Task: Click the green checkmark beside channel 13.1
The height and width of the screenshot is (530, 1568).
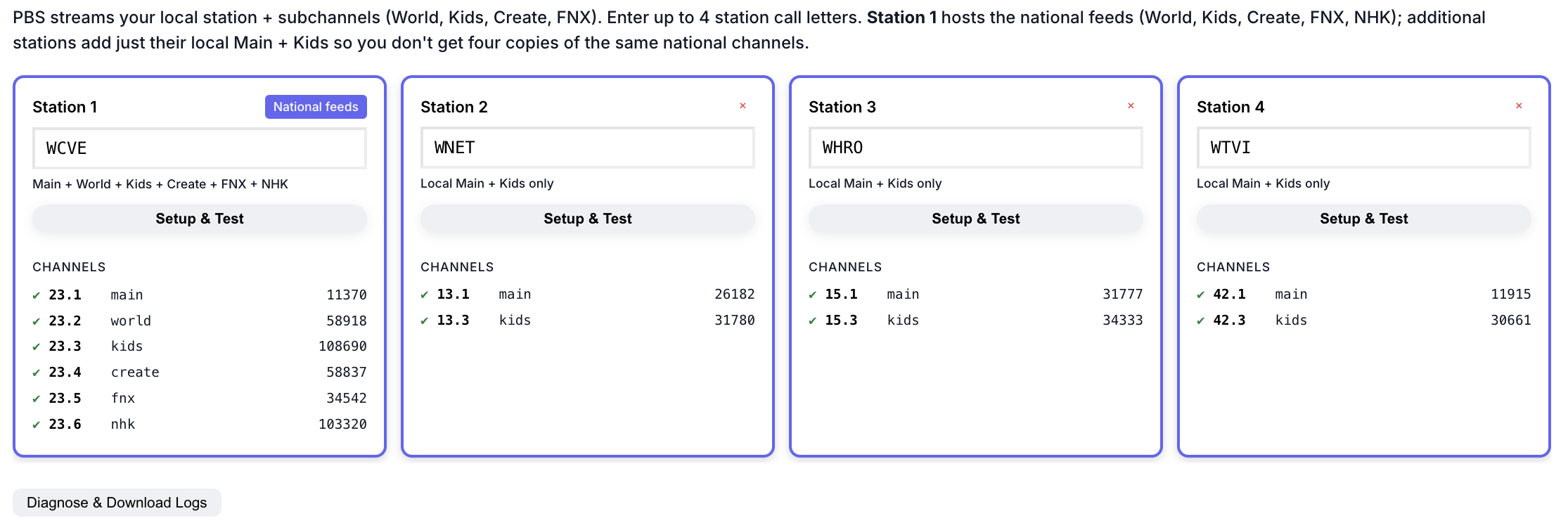Action: coord(425,295)
